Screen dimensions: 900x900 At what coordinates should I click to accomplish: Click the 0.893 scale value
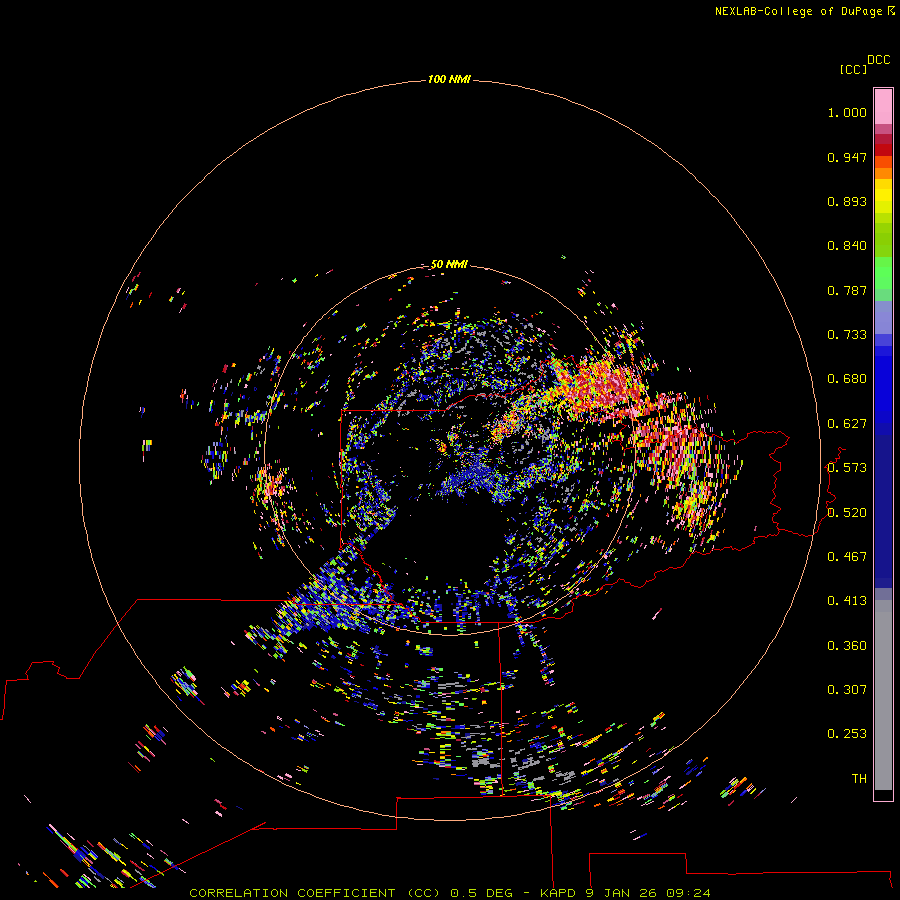coord(847,201)
